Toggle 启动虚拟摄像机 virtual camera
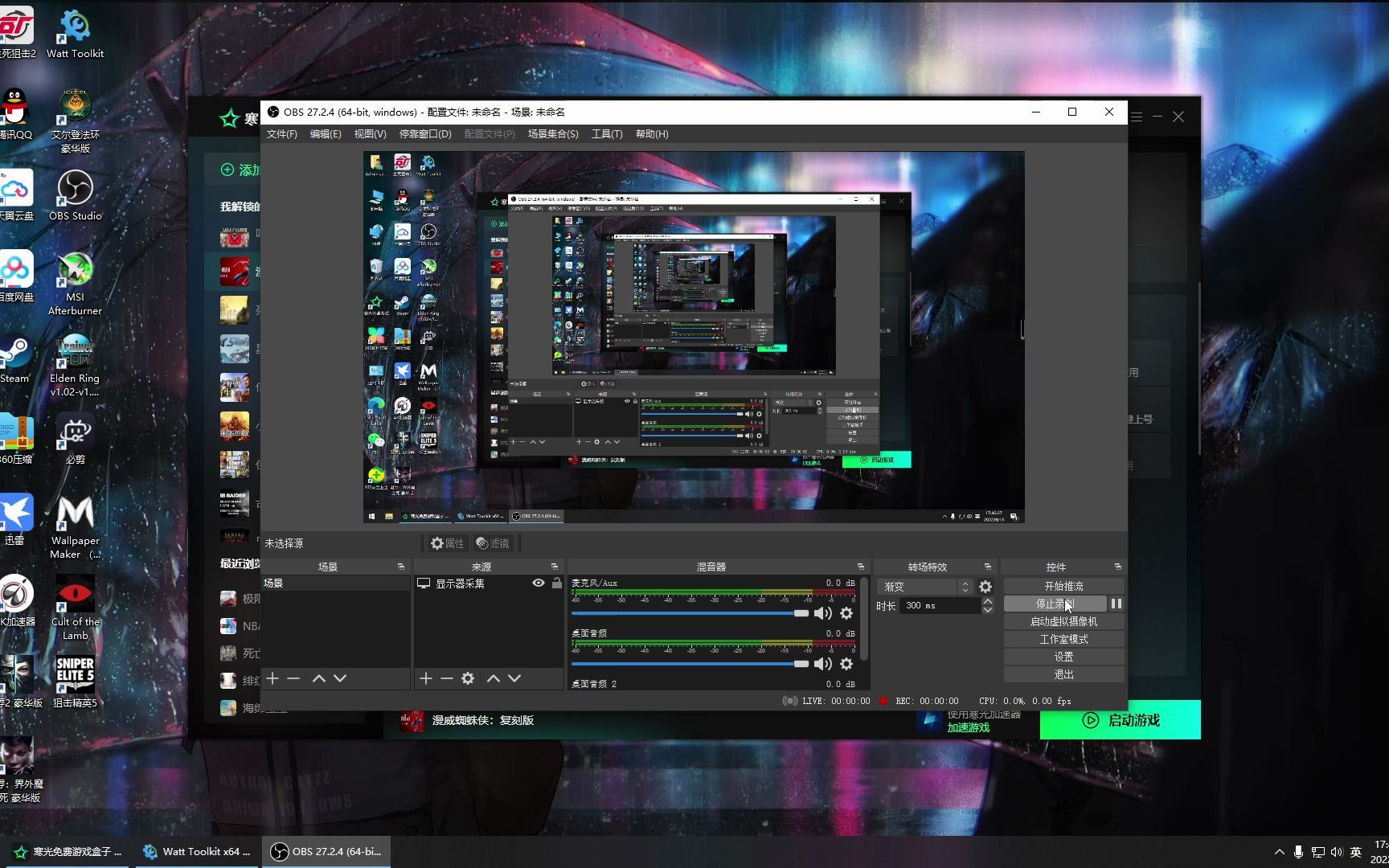Image resolution: width=1389 pixels, height=868 pixels. pos(1063,621)
